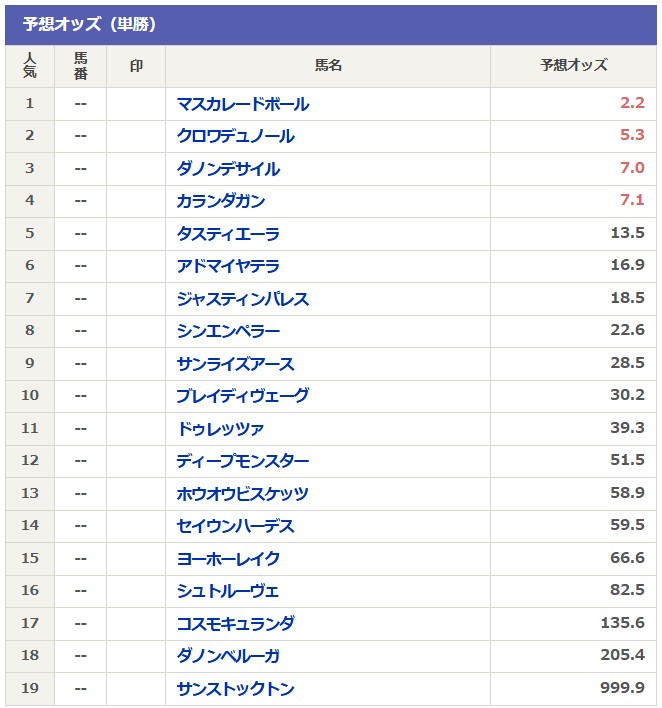
Task: Click アドマイヤテラ horse name
Action: coord(228,266)
